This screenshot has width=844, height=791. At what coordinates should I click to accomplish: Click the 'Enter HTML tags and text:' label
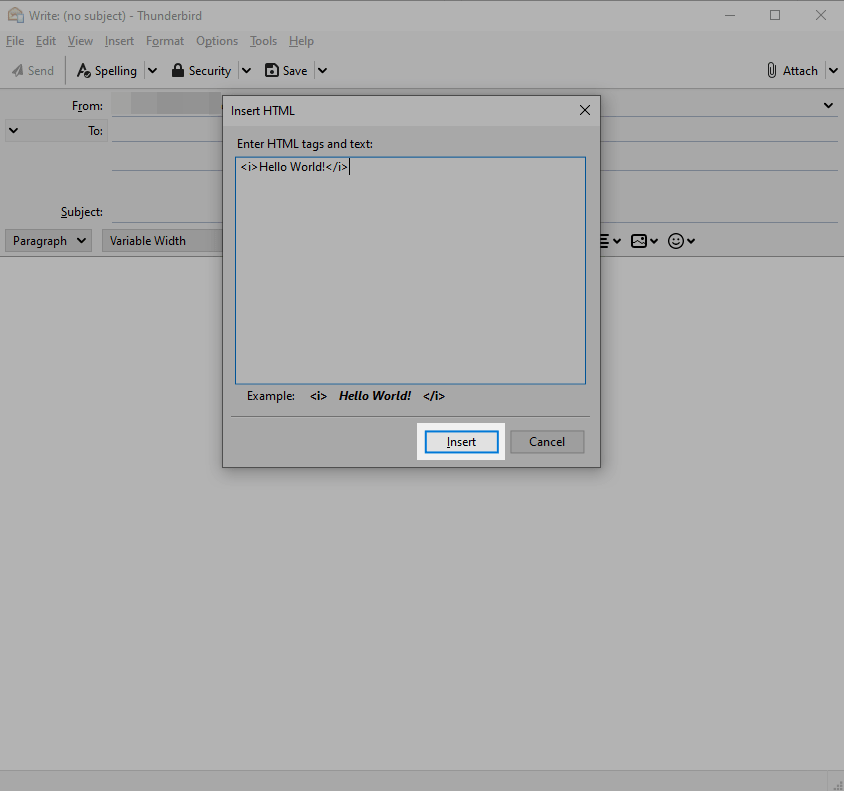(x=305, y=144)
